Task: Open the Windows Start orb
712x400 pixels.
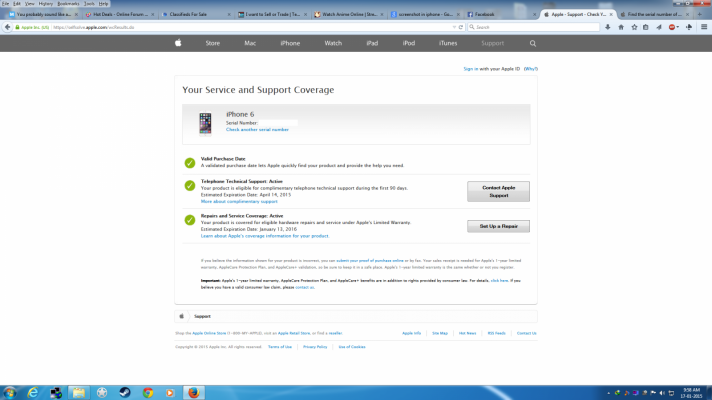Action: 10,393
